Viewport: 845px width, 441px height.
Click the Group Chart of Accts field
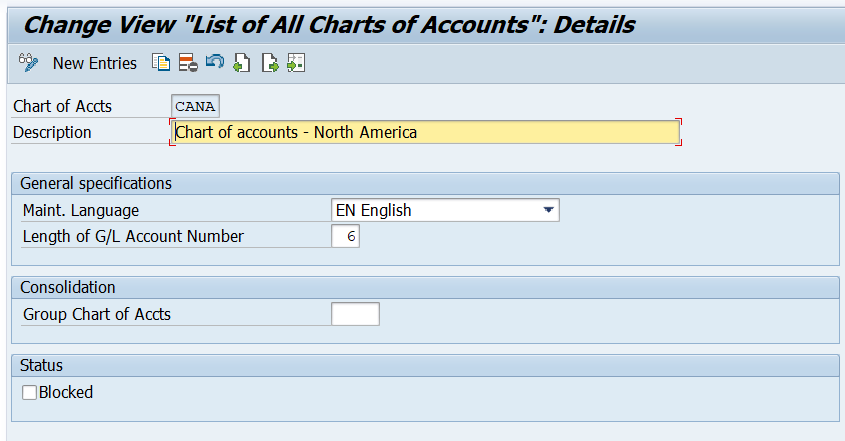[x=355, y=314]
